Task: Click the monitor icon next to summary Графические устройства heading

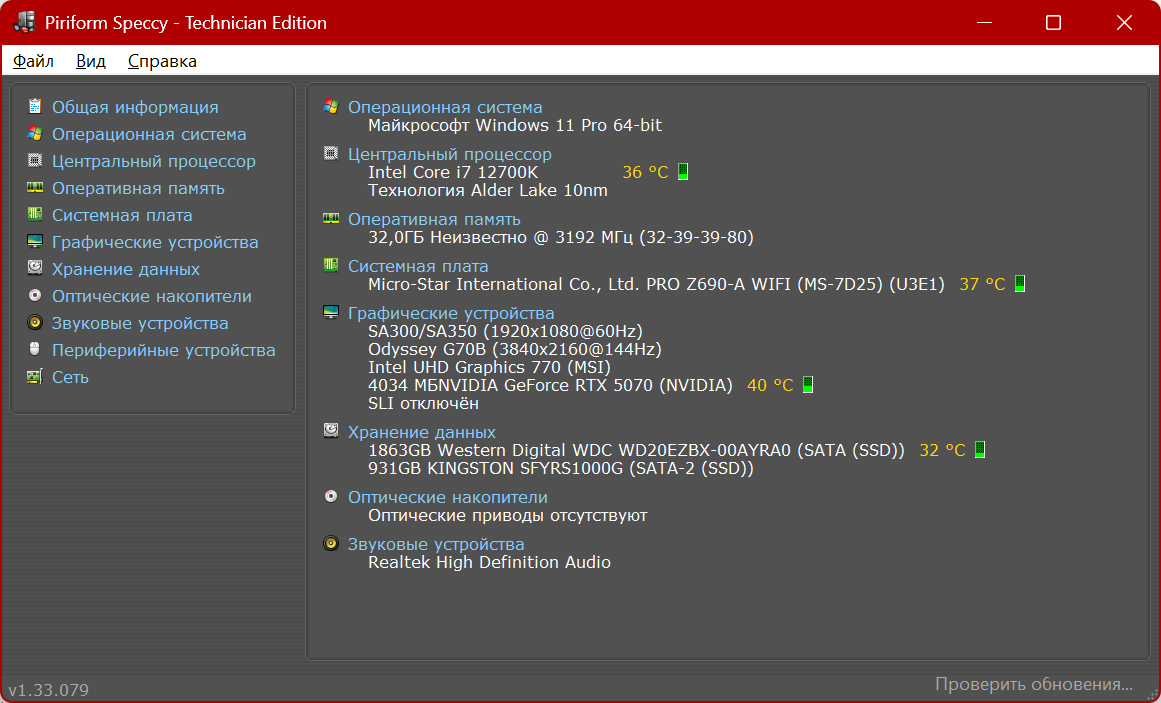Action: tap(331, 313)
